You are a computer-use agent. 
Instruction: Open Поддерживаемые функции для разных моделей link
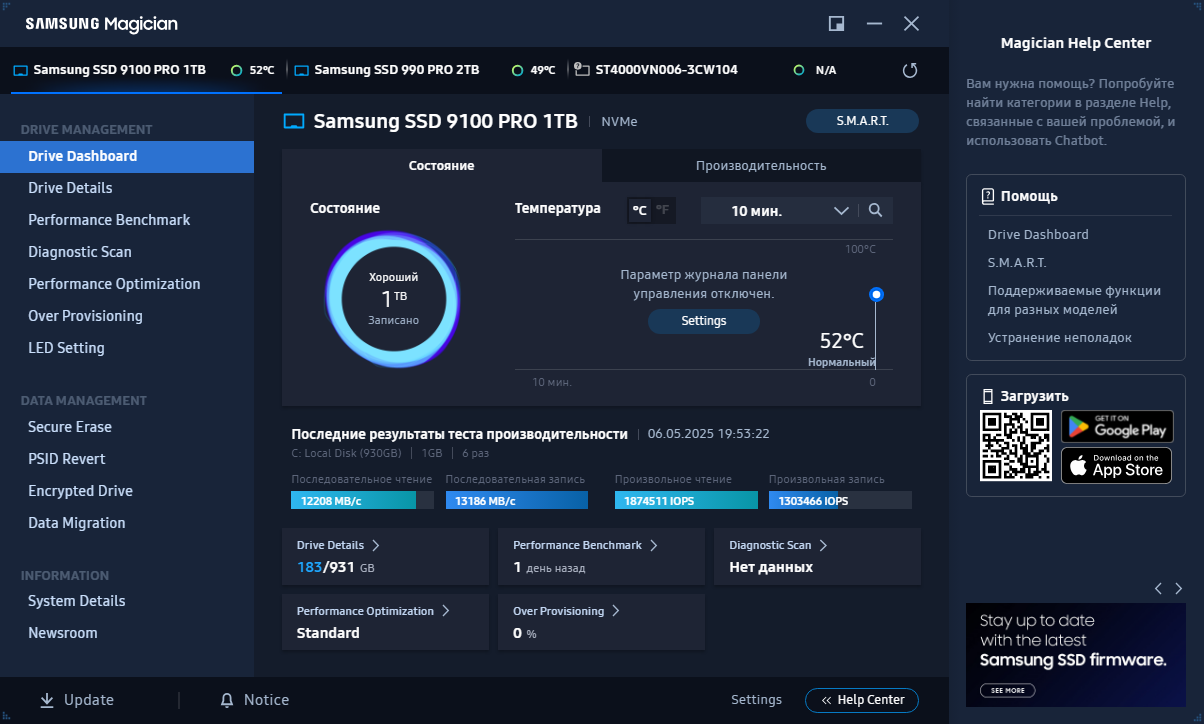click(1074, 300)
